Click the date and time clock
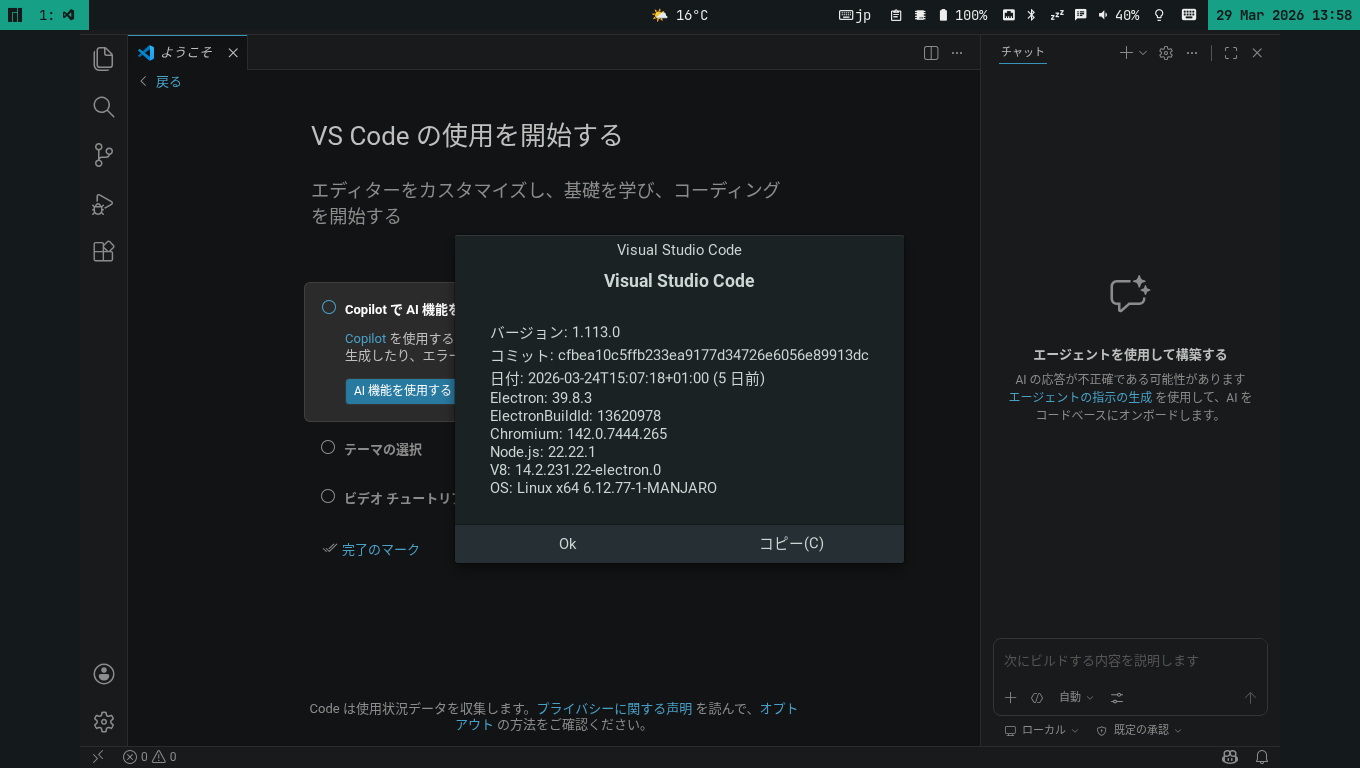The width and height of the screenshot is (1360, 768). point(1284,15)
